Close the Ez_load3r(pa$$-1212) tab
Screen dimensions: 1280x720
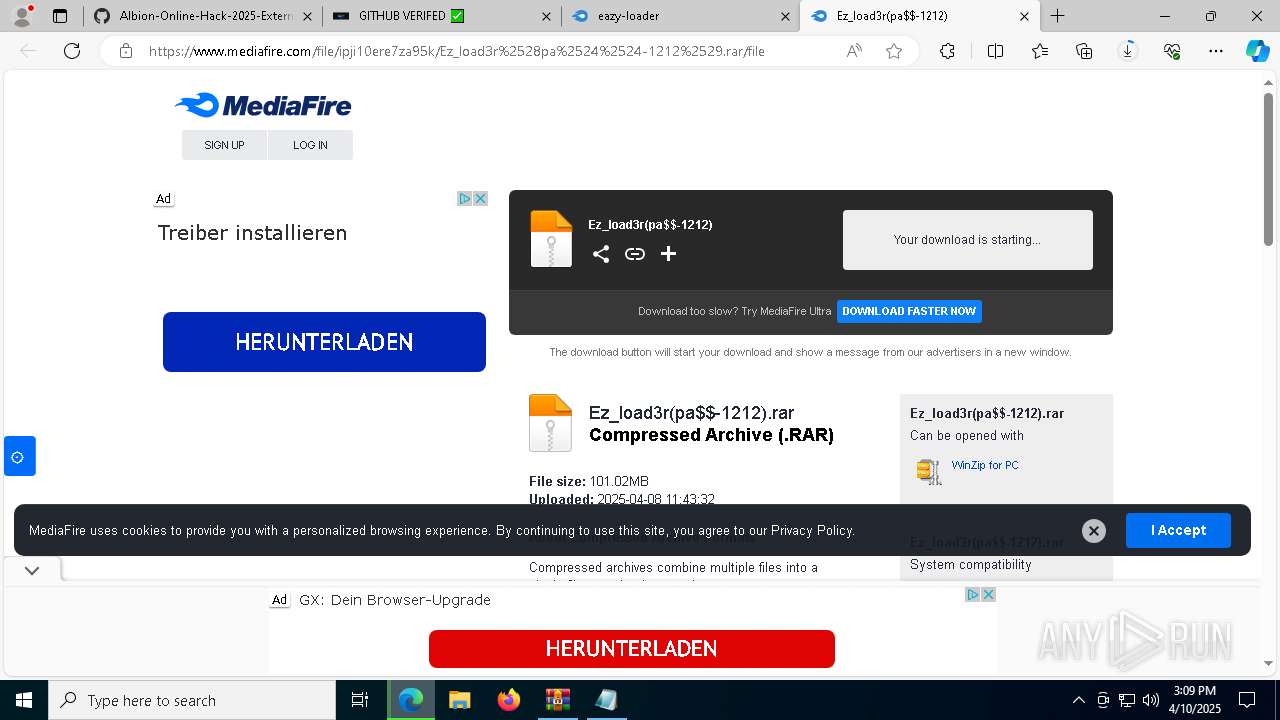coord(1024,16)
